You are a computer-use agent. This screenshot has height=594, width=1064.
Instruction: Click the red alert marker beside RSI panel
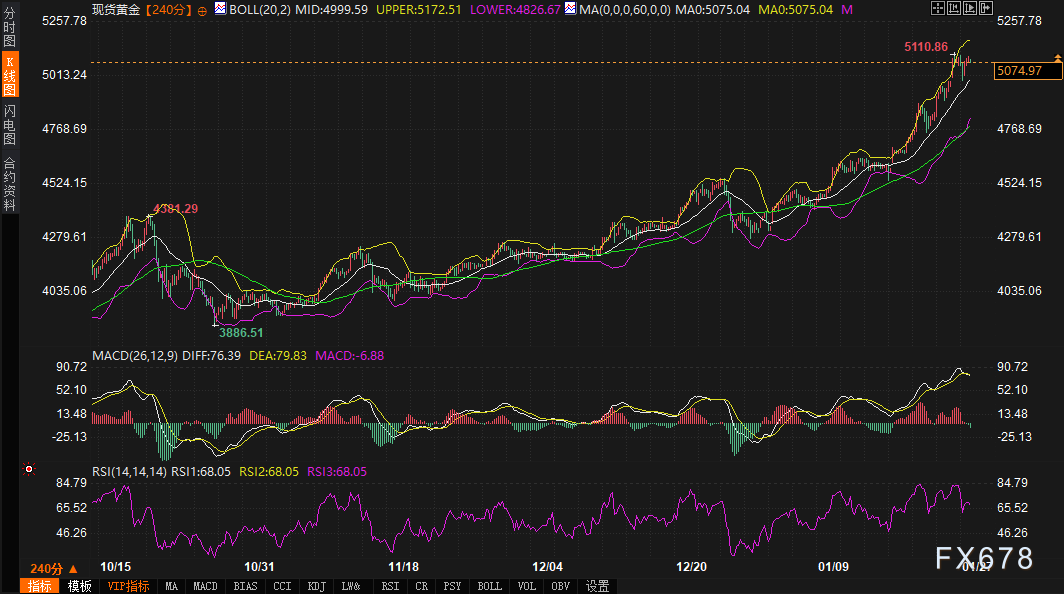29,468
